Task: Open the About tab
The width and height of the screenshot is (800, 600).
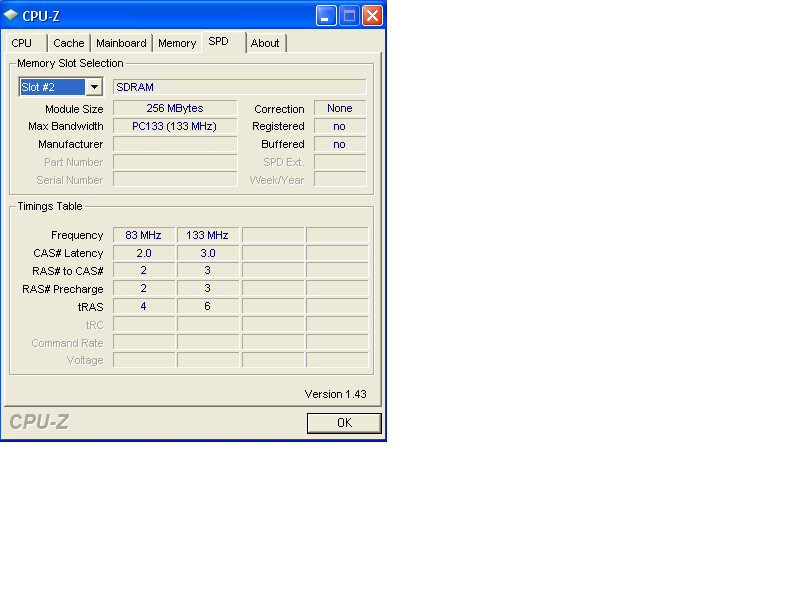Action: (x=265, y=43)
